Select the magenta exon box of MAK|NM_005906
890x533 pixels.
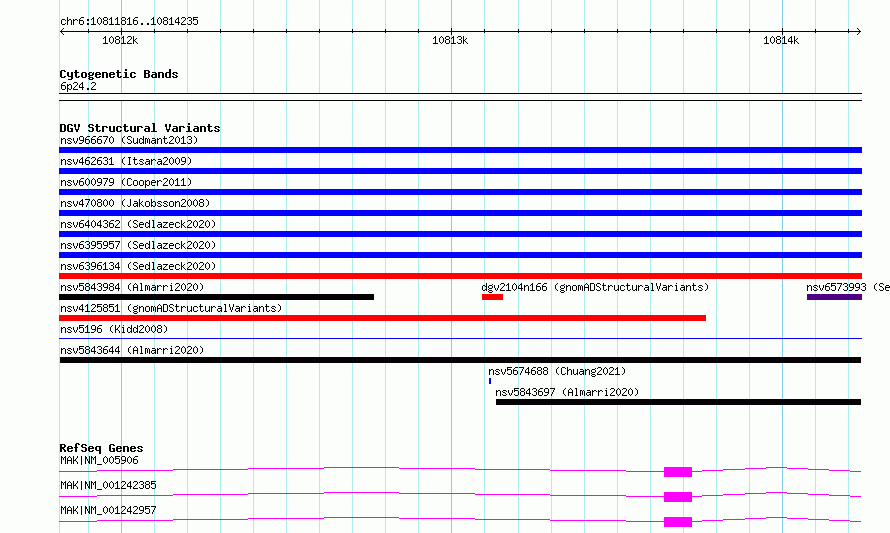678,472
